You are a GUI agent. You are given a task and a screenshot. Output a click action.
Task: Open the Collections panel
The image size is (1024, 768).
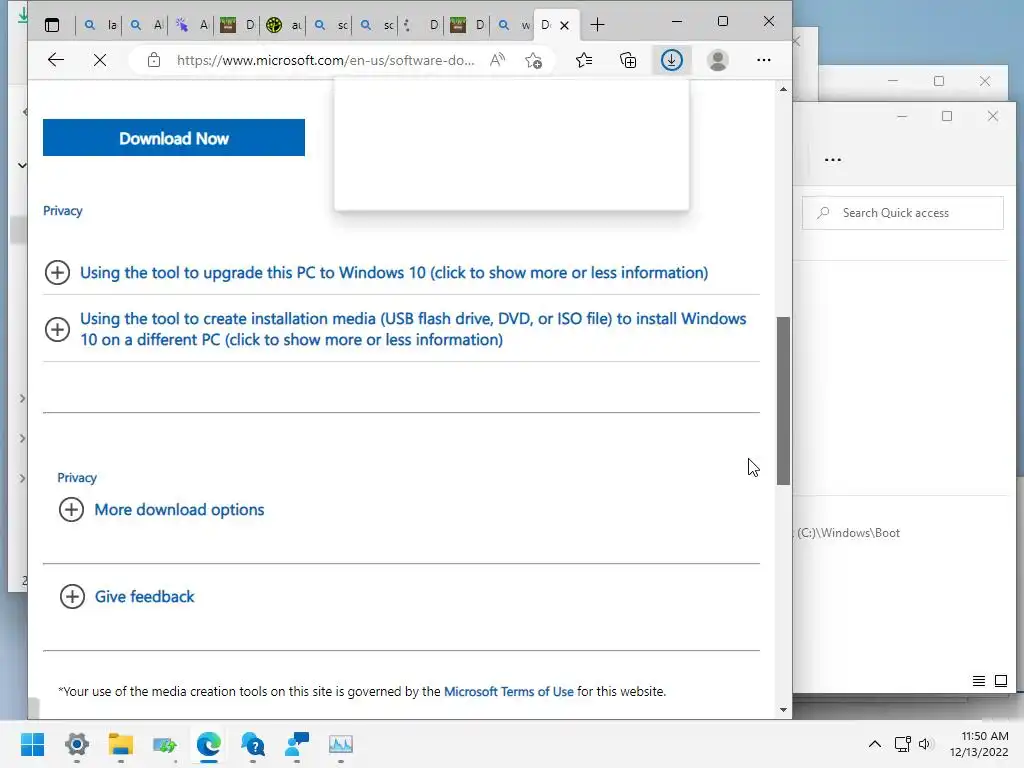[628, 60]
